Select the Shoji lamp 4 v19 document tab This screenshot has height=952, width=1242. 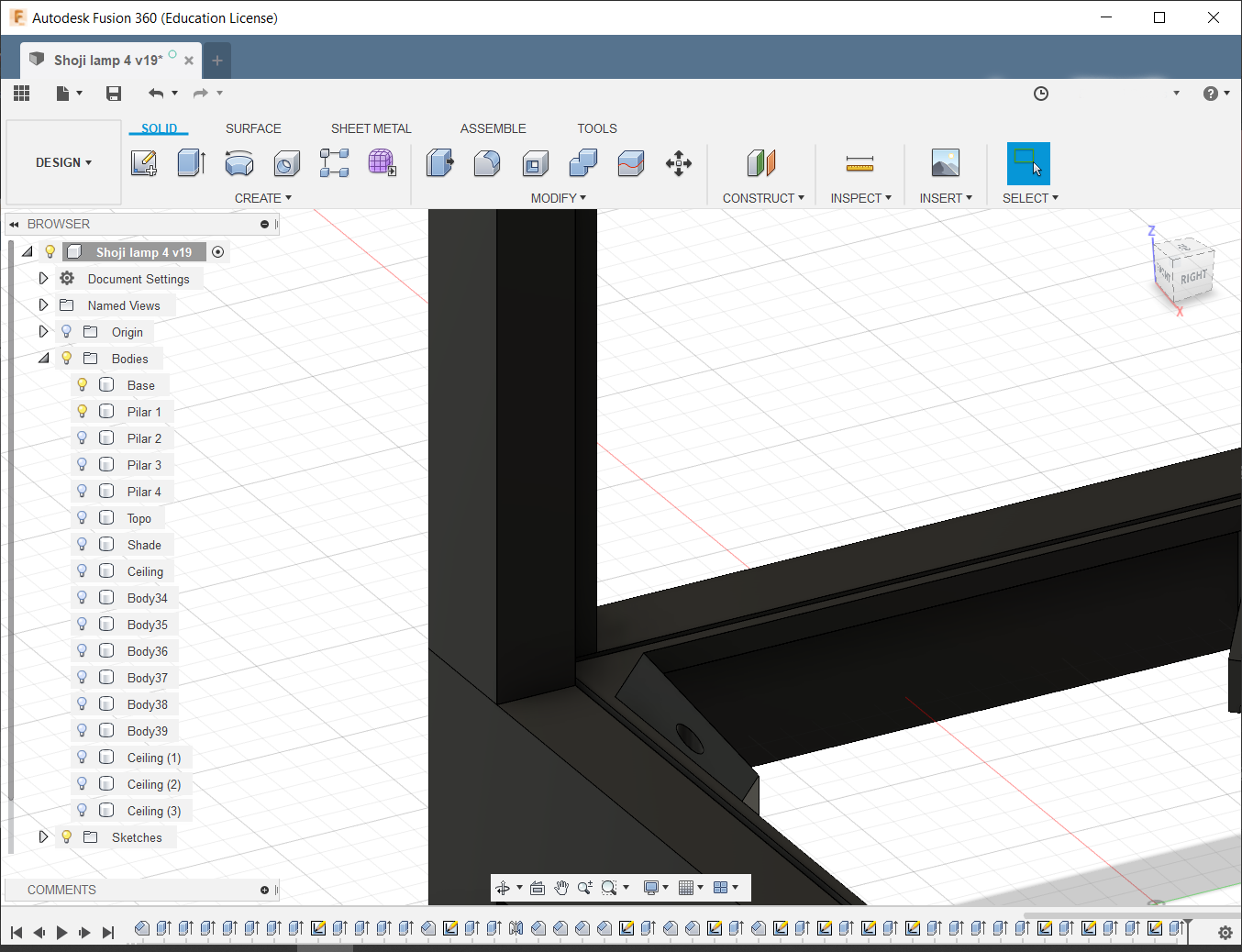pyautogui.click(x=107, y=60)
